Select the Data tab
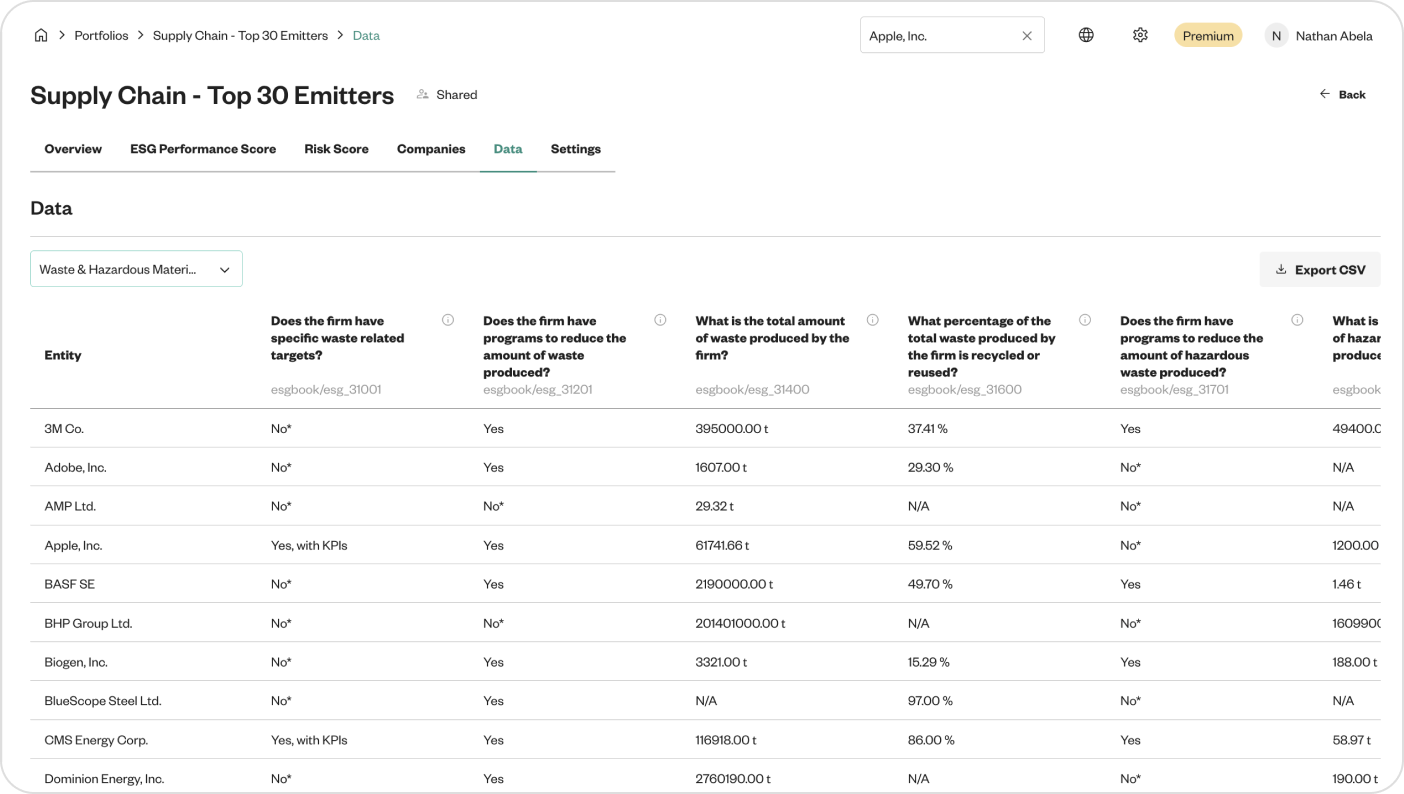Viewport: 1404px width, 794px height. [508, 149]
